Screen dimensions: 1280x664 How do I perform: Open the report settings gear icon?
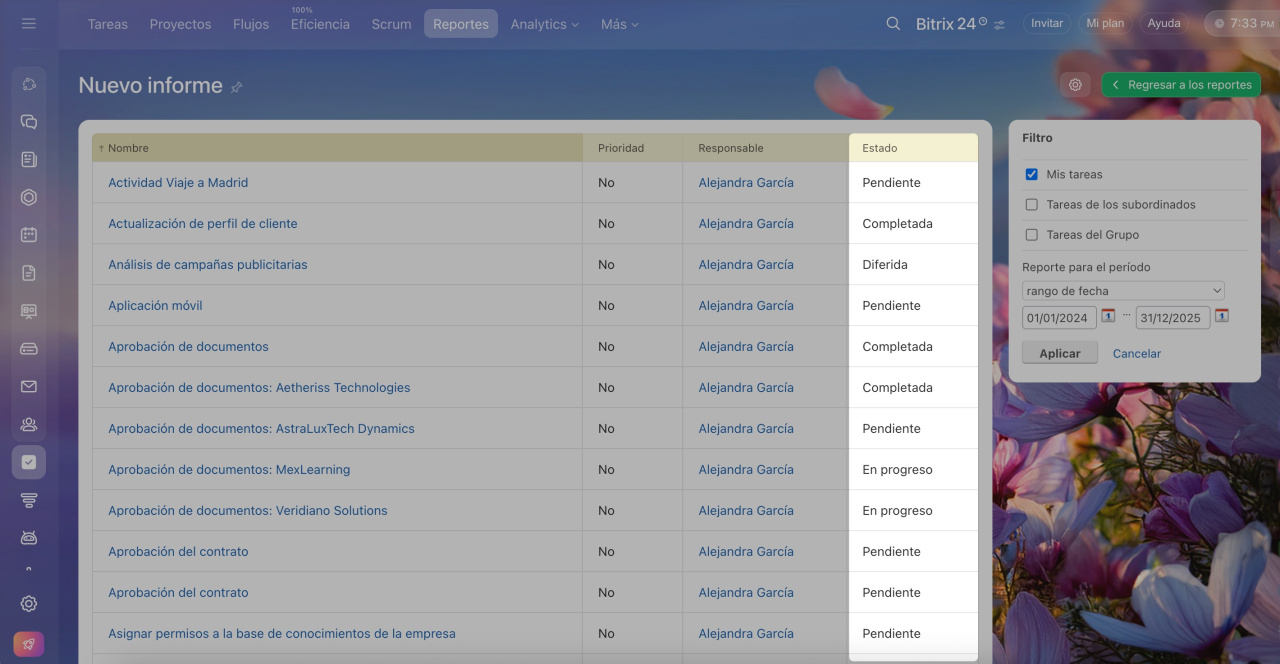[1075, 85]
